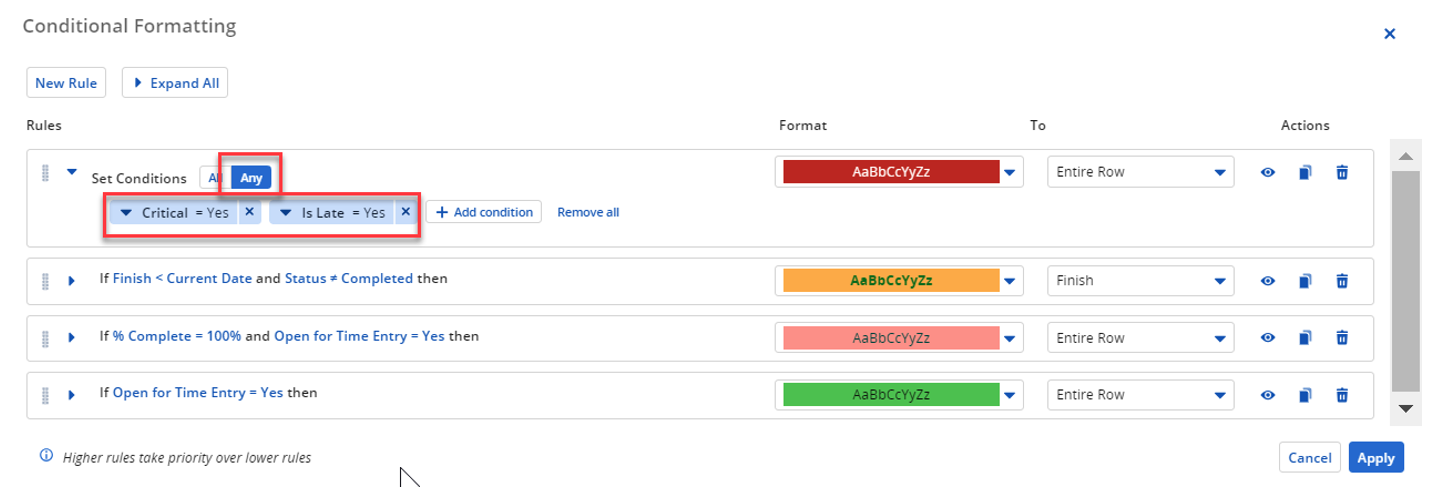Preview the last Open for Time Entry rule eye icon
The width and height of the screenshot is (1446, 504).
tap(1267, 395)
